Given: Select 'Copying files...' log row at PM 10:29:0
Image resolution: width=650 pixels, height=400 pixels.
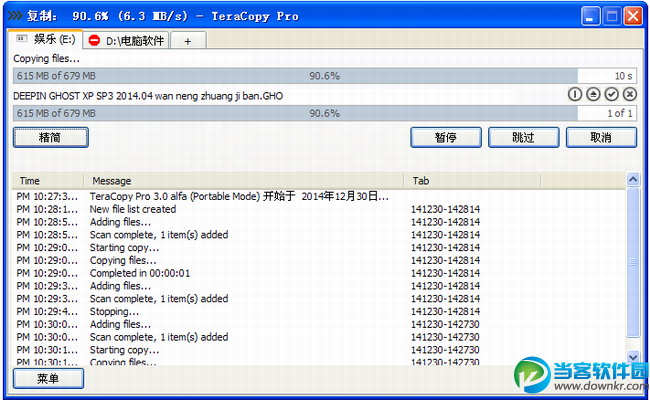Looking at the screenshot, I should click(319, 260).
